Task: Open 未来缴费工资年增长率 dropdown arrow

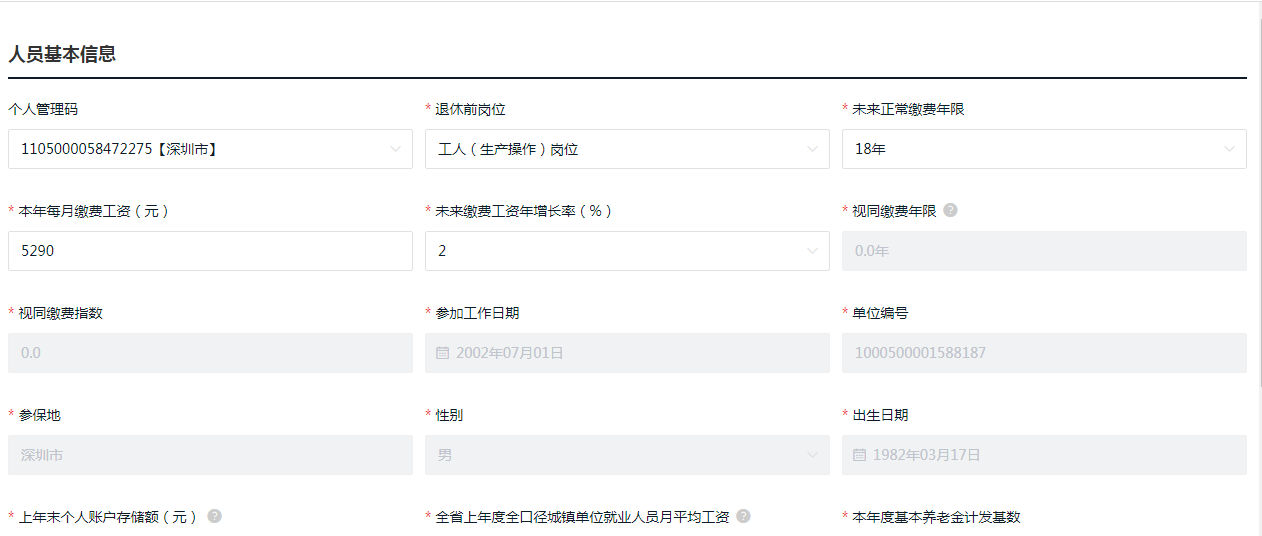Action: click(x=812, y=251)
